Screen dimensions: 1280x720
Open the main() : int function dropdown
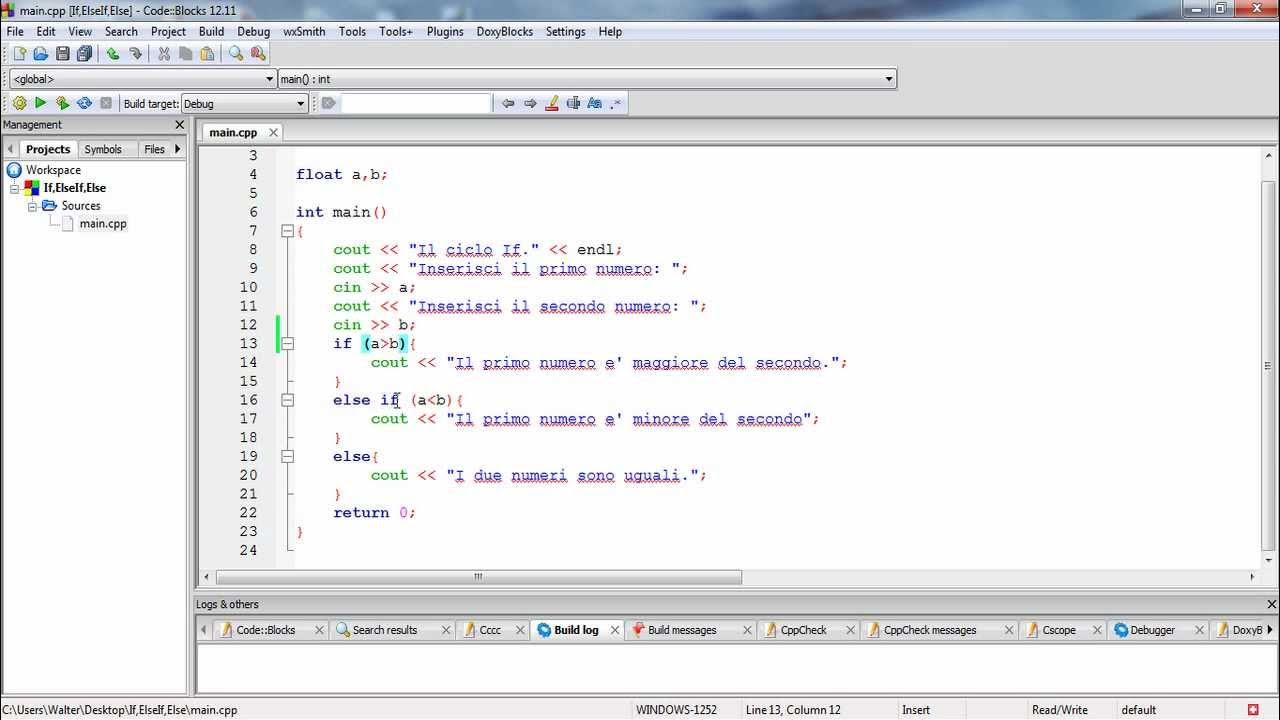[889, 79]
